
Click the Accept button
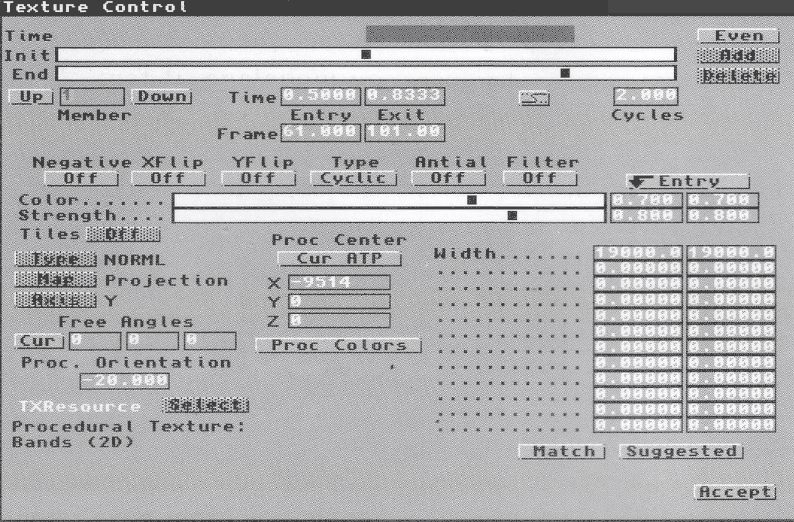pos(735,492)
